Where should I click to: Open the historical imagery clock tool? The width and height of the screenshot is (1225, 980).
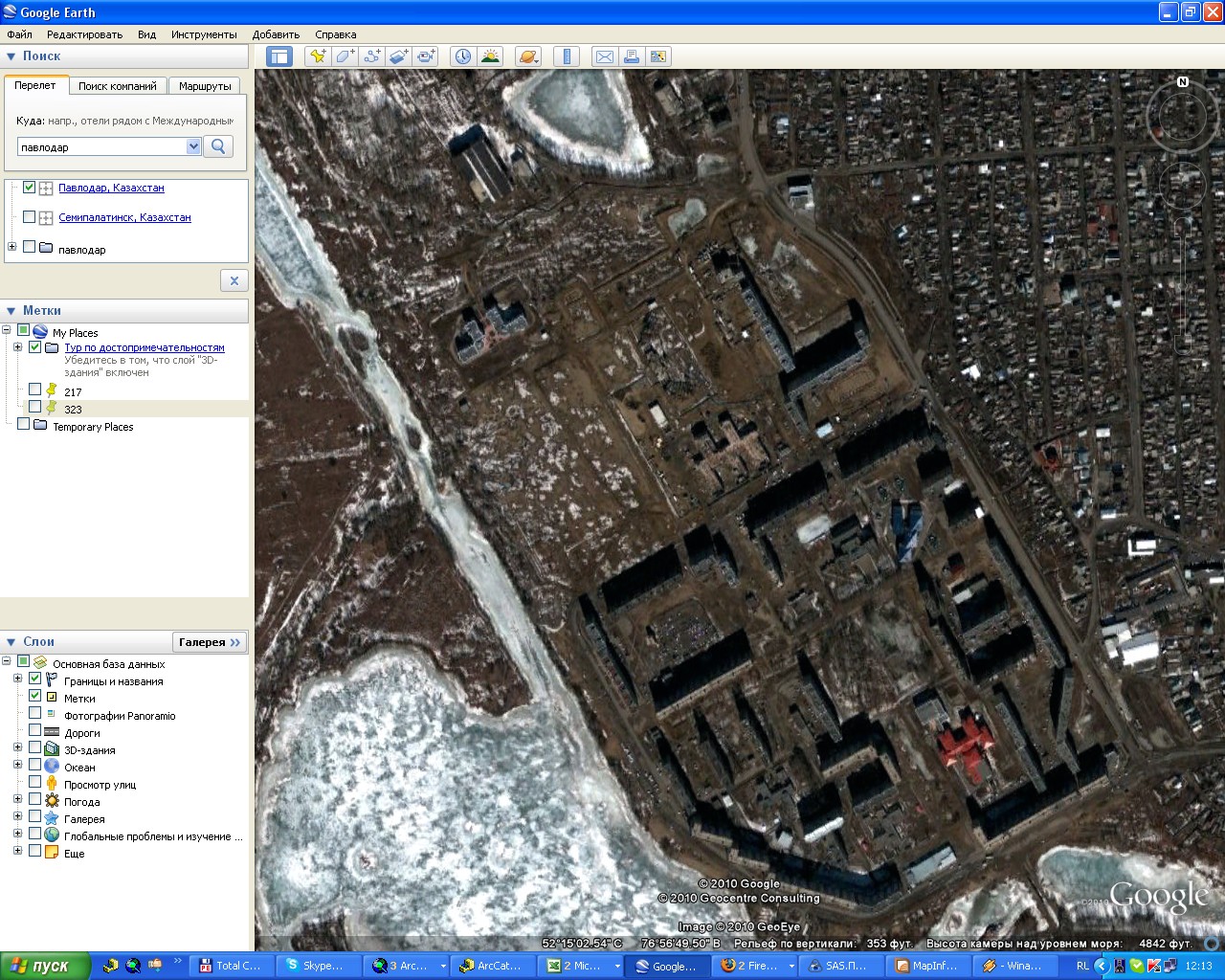tap(463, 56)
